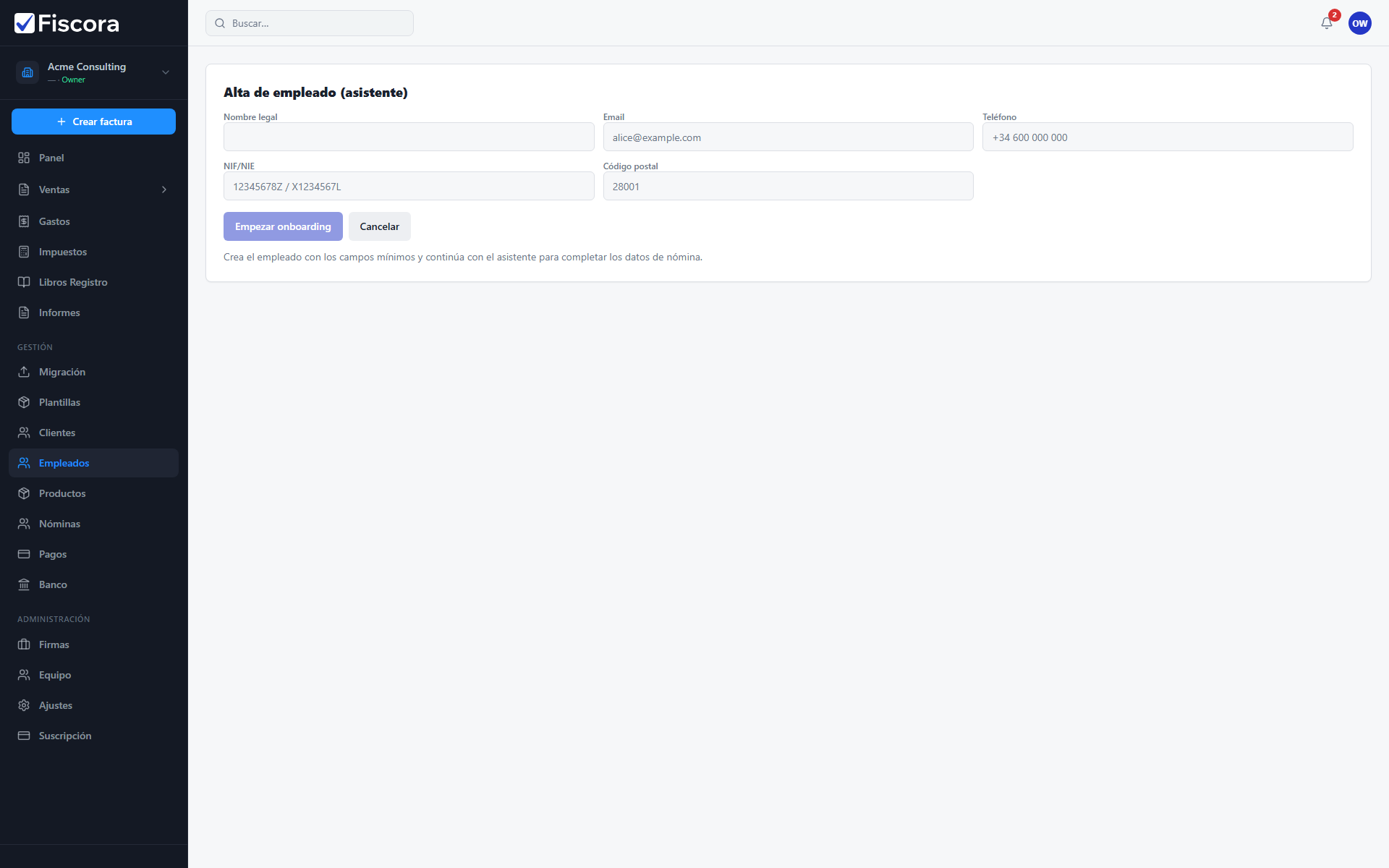Expand the Acme Consulting company switcher chevron
This screenshot has height=868, width=1389.
pos(166,72)
